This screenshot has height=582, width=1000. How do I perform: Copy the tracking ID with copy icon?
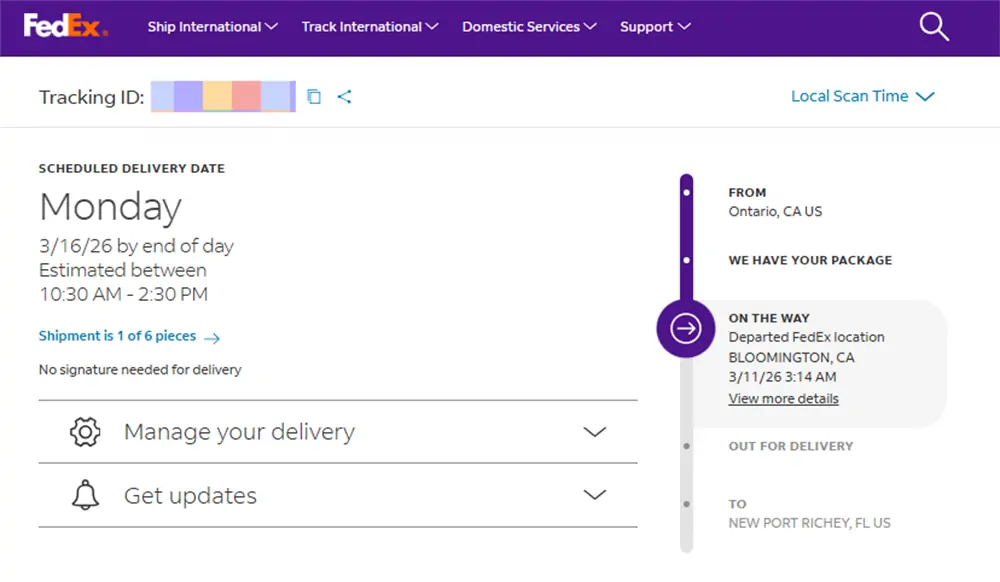pos(314,97)
